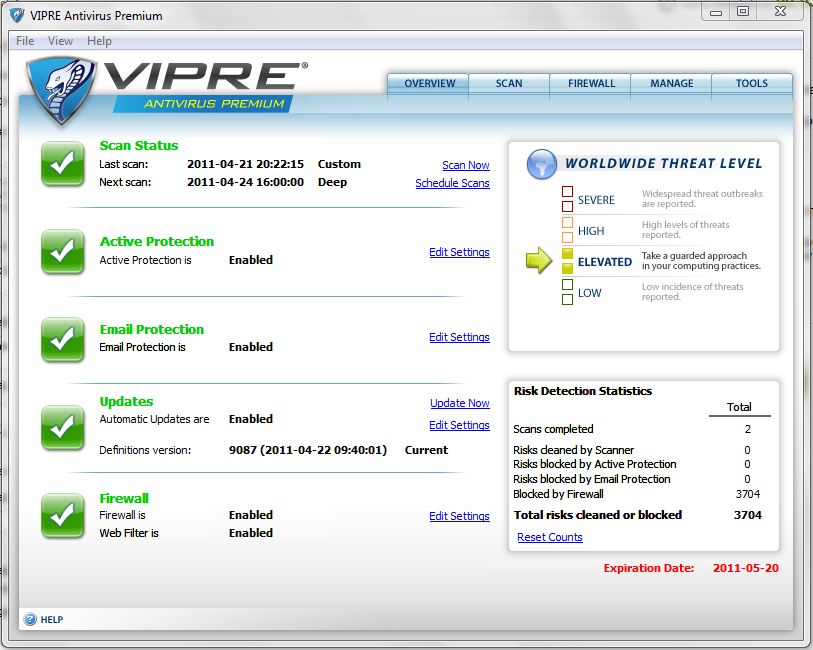Click the ELEVATED threat level label
The image size is (813, 650).
point(605,262)
